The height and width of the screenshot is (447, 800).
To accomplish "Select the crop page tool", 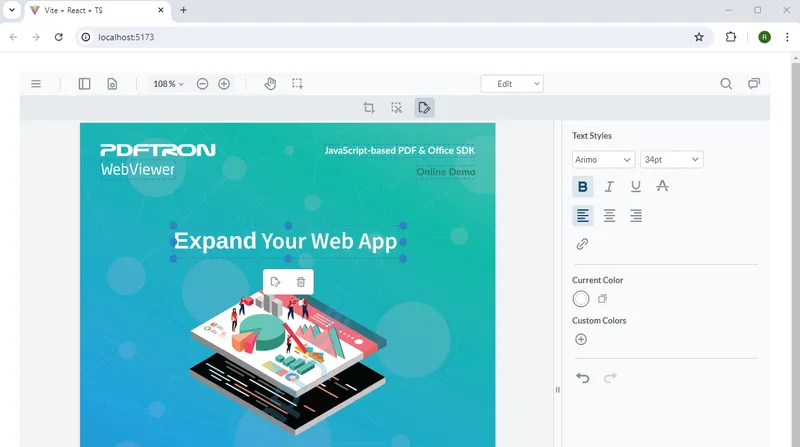I will (x=369, y=108).
